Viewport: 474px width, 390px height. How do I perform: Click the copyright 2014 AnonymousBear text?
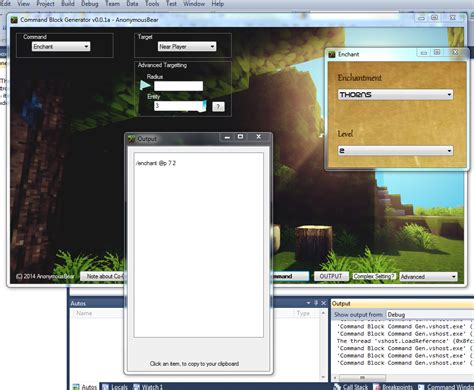pyautogui.click(x=45, y=277)
